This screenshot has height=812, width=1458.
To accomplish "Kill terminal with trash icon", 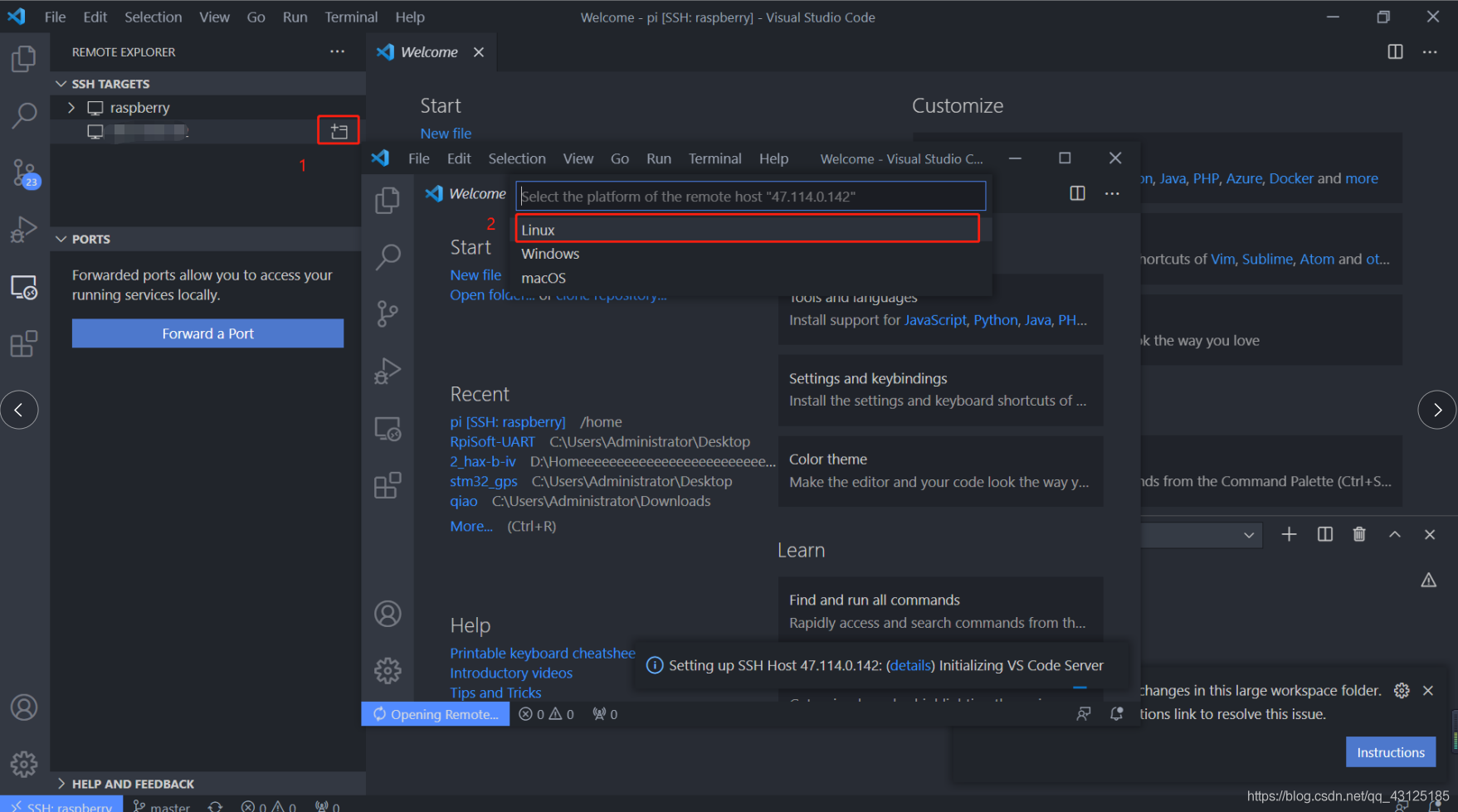I will click(1359, 534).
